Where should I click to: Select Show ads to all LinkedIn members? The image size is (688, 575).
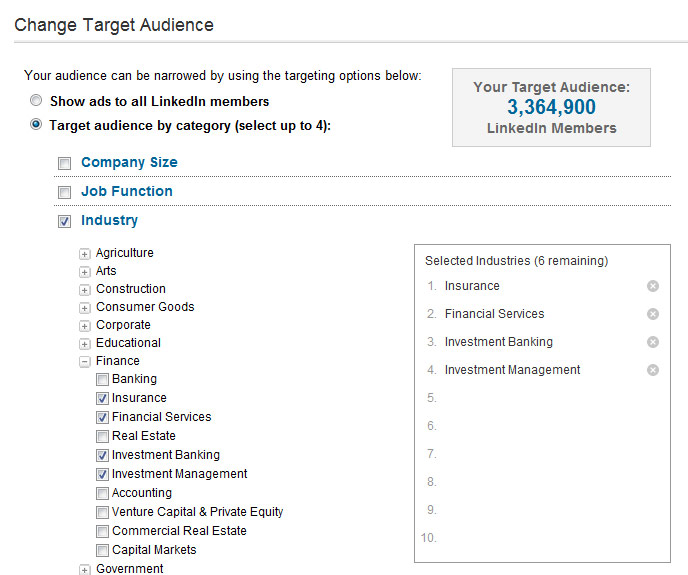pyautogui.click(x=36, y=101)
